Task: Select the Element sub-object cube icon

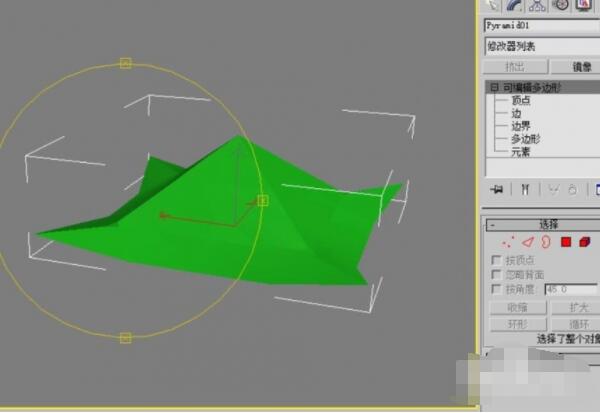Action: [x=584, y=242]
